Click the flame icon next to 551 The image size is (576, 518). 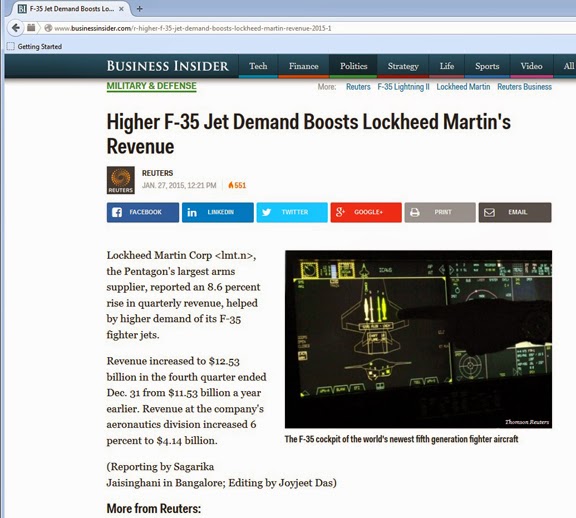231,185
